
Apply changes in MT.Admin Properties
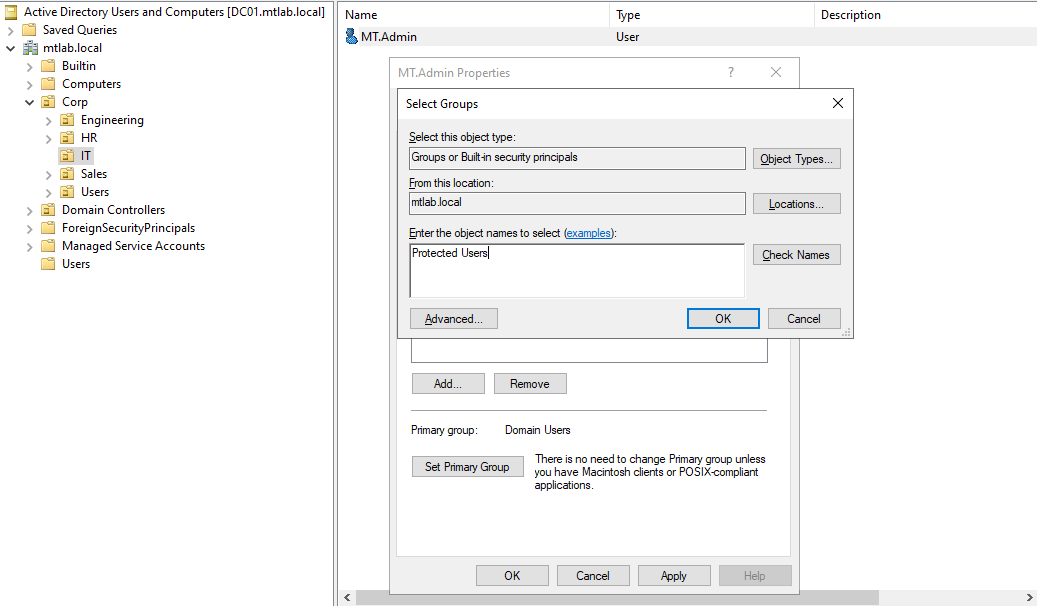tap(674, 576)
